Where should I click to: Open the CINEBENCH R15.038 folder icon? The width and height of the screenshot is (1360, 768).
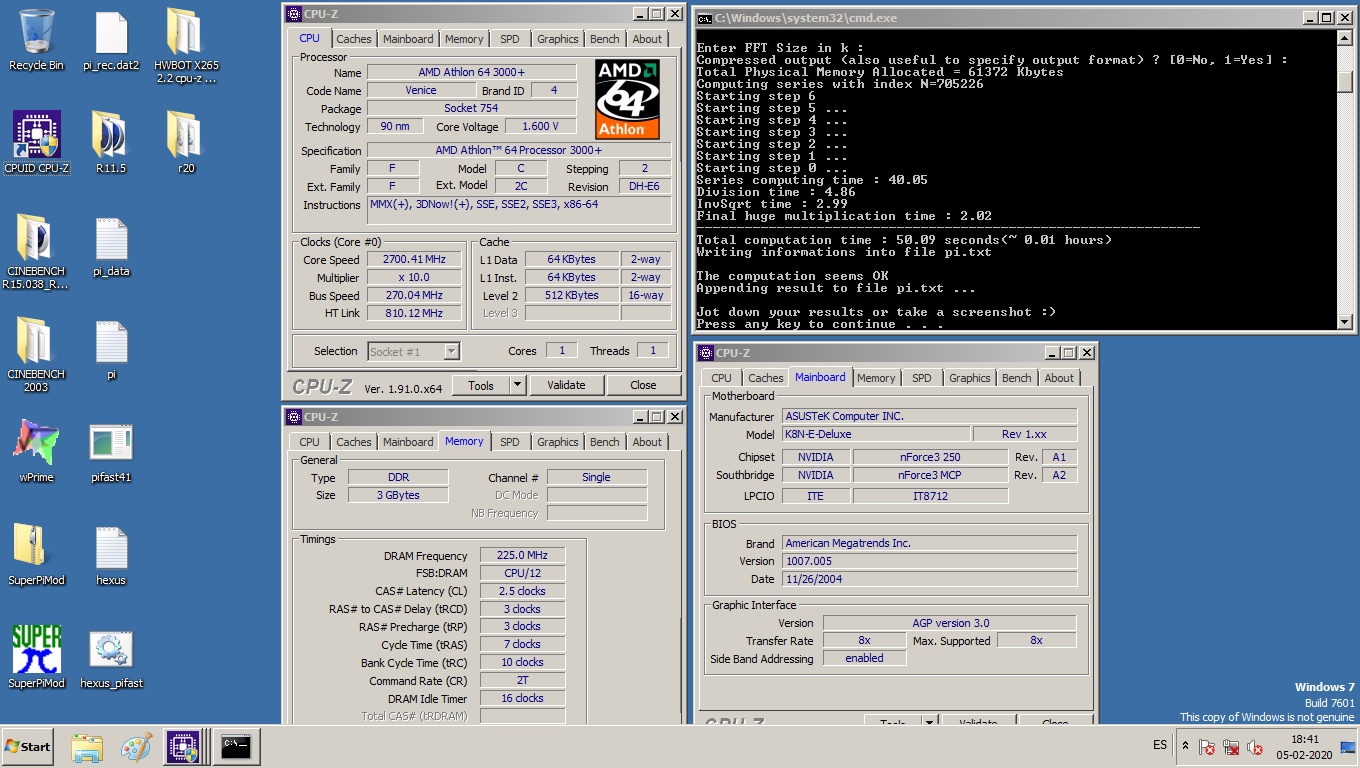(36, 252)
